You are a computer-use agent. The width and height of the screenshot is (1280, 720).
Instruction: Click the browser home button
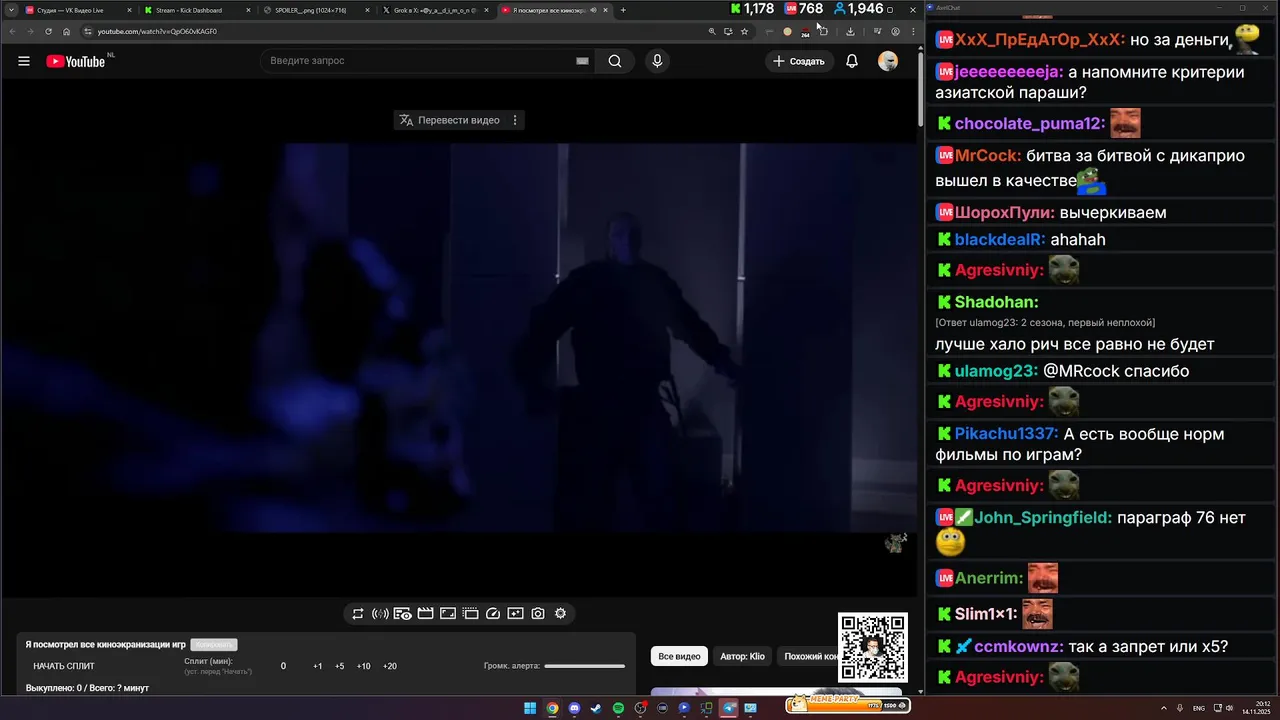click(67, 31)
